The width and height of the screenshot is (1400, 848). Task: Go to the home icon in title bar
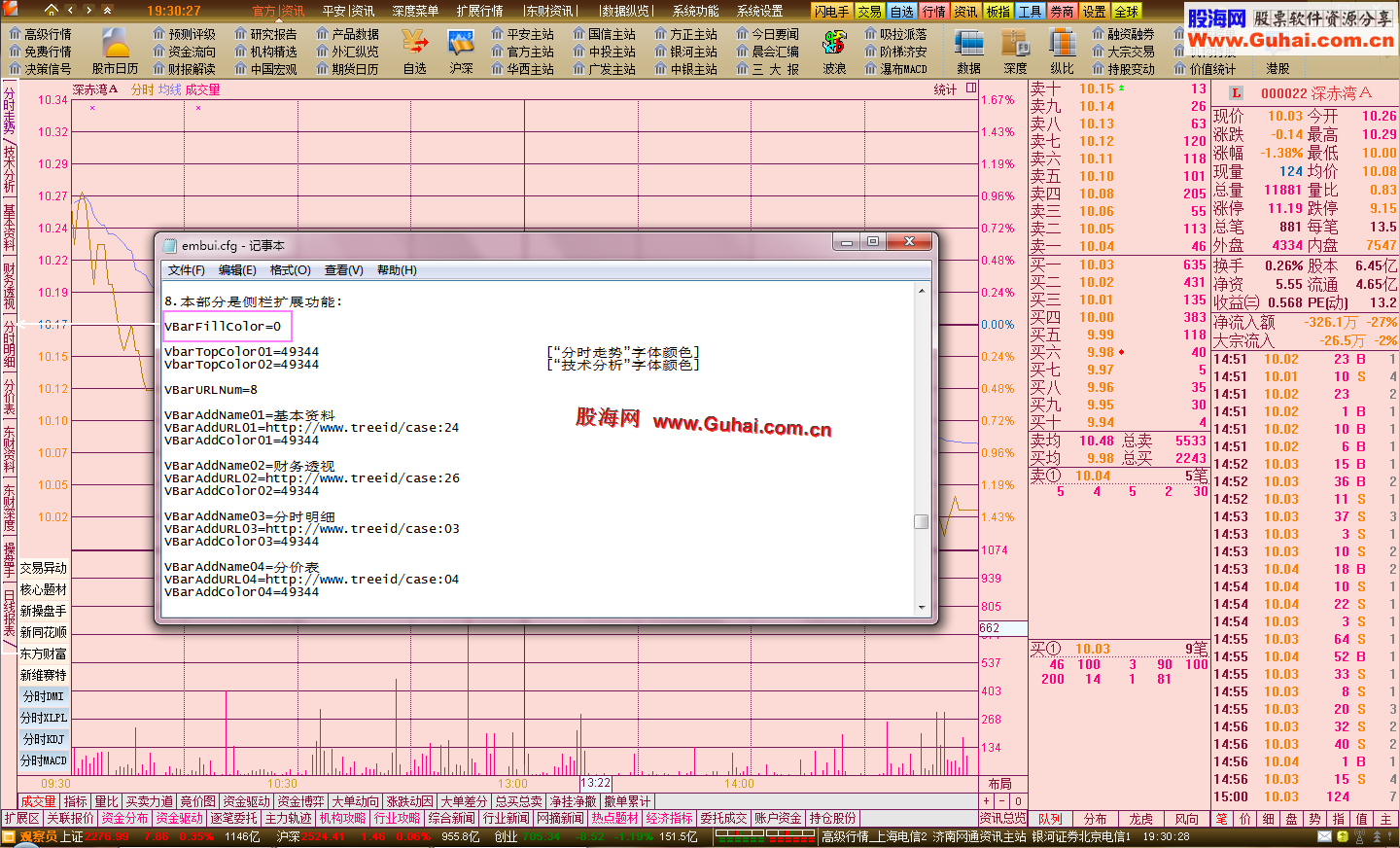click(52, 10)
